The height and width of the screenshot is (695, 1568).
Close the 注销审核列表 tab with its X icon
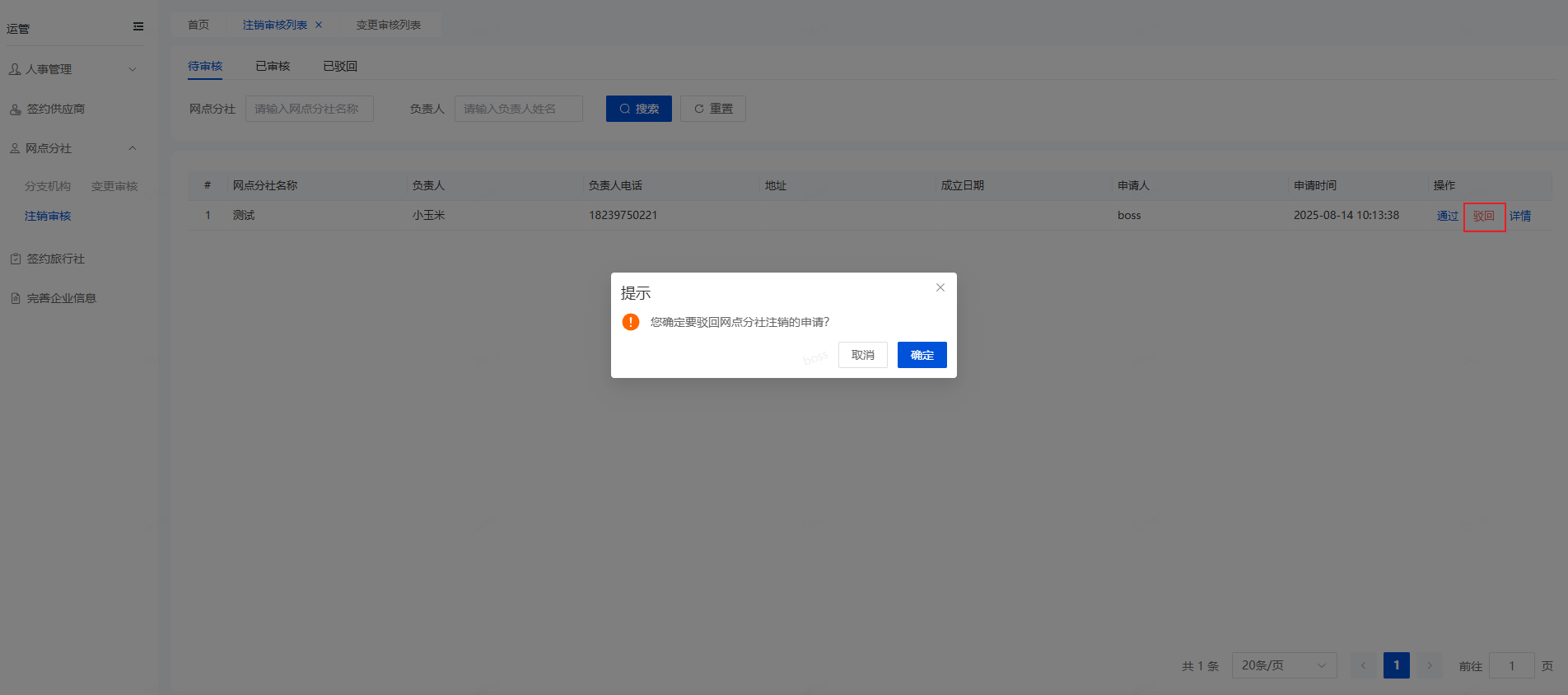pyautogui.click(x=319, y=26)
